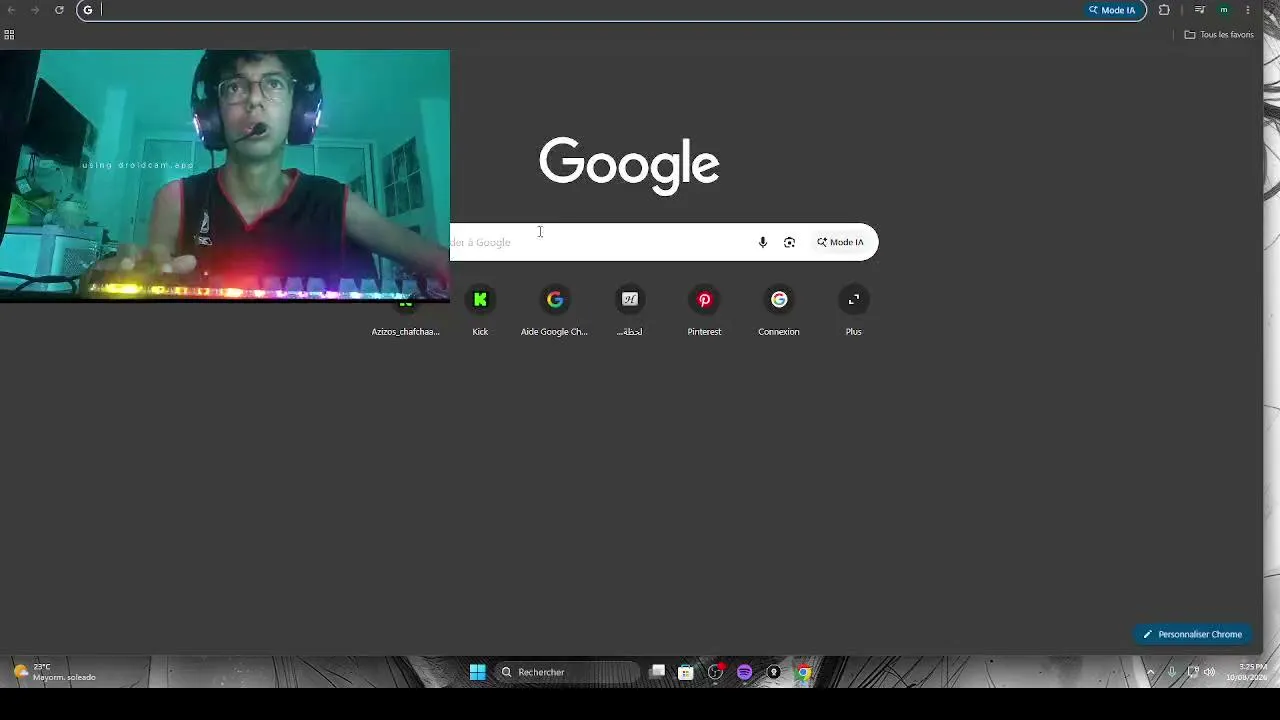Open the Kick shortcut
Image resolution: width=1280 pixels, height=720 pixels.
pos(480,310)
